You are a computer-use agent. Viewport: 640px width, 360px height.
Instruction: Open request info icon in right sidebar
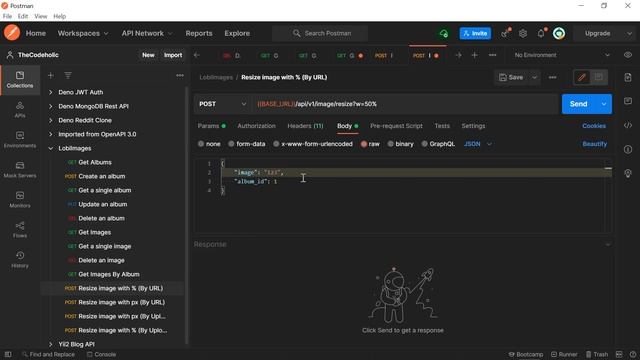(x=628, y=149)
